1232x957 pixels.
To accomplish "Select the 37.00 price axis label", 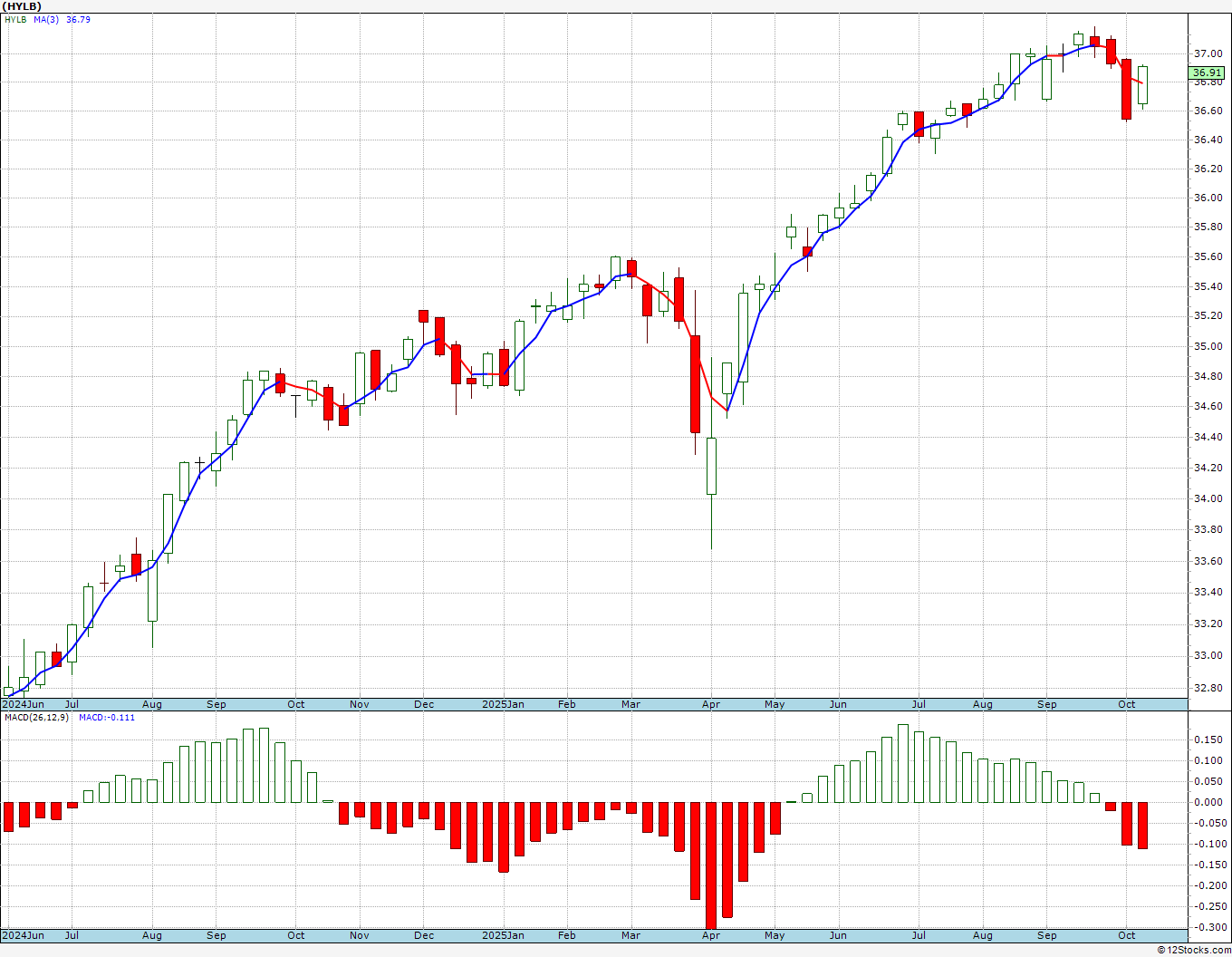I will coord(1207,53).
